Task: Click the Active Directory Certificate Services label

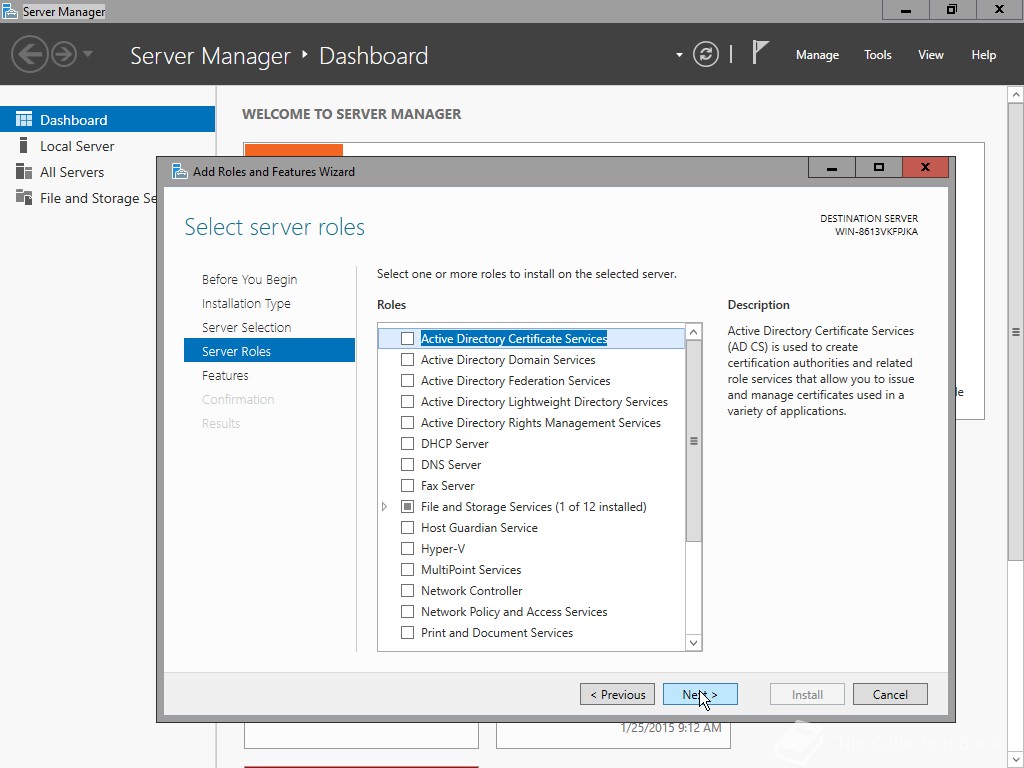Action: point(514,338)
